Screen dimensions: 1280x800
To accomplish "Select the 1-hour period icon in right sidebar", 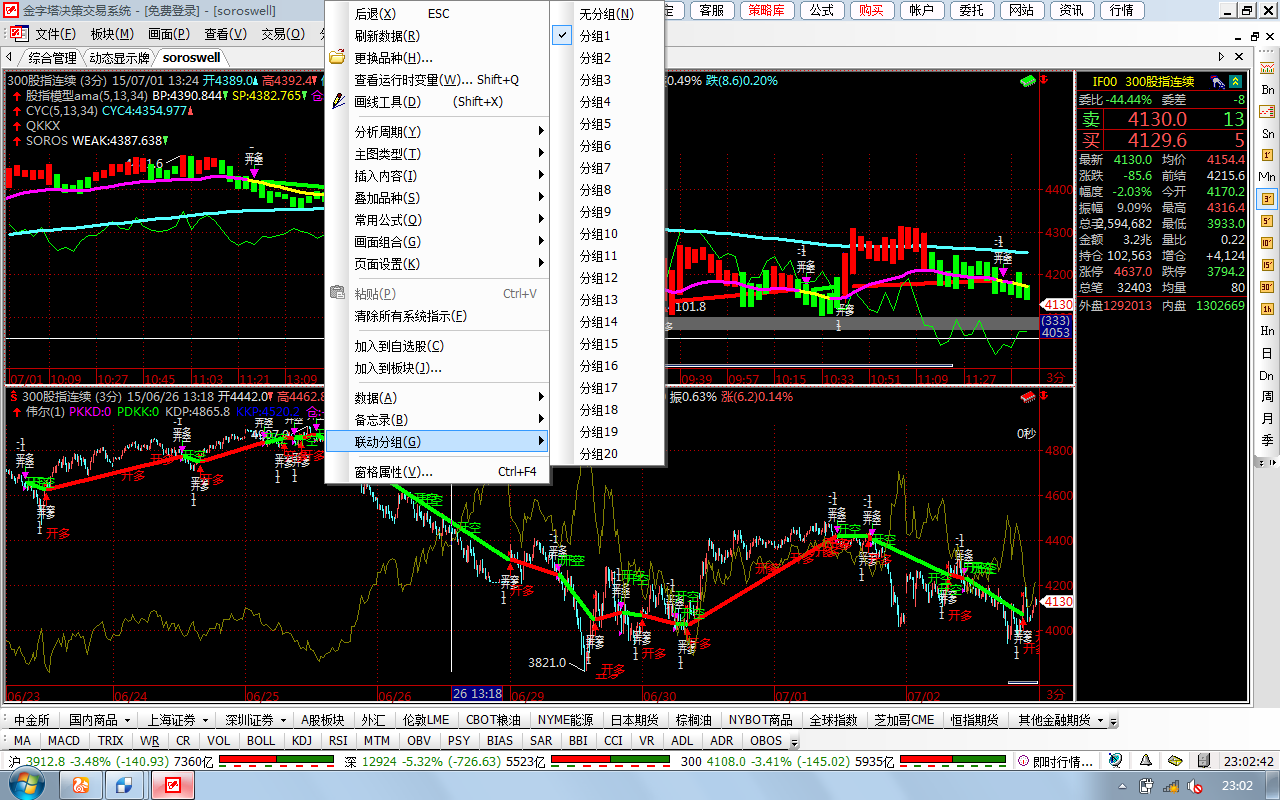I will point(1267,309).
